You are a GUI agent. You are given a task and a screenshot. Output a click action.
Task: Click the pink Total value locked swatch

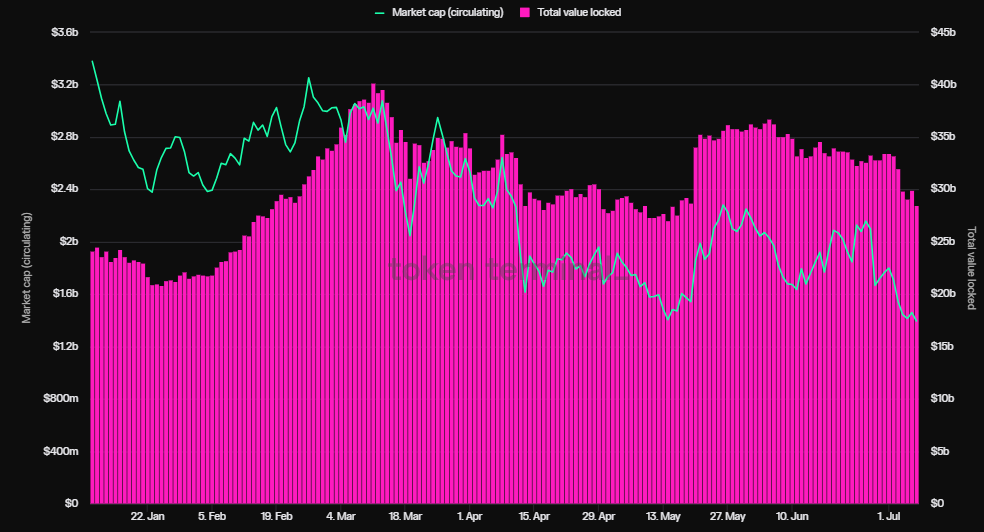coord(525,13)
